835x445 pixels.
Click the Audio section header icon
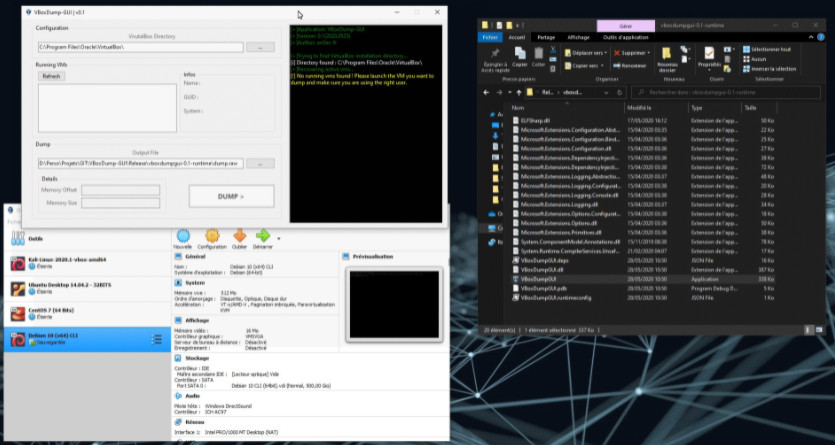coord(178,396)
